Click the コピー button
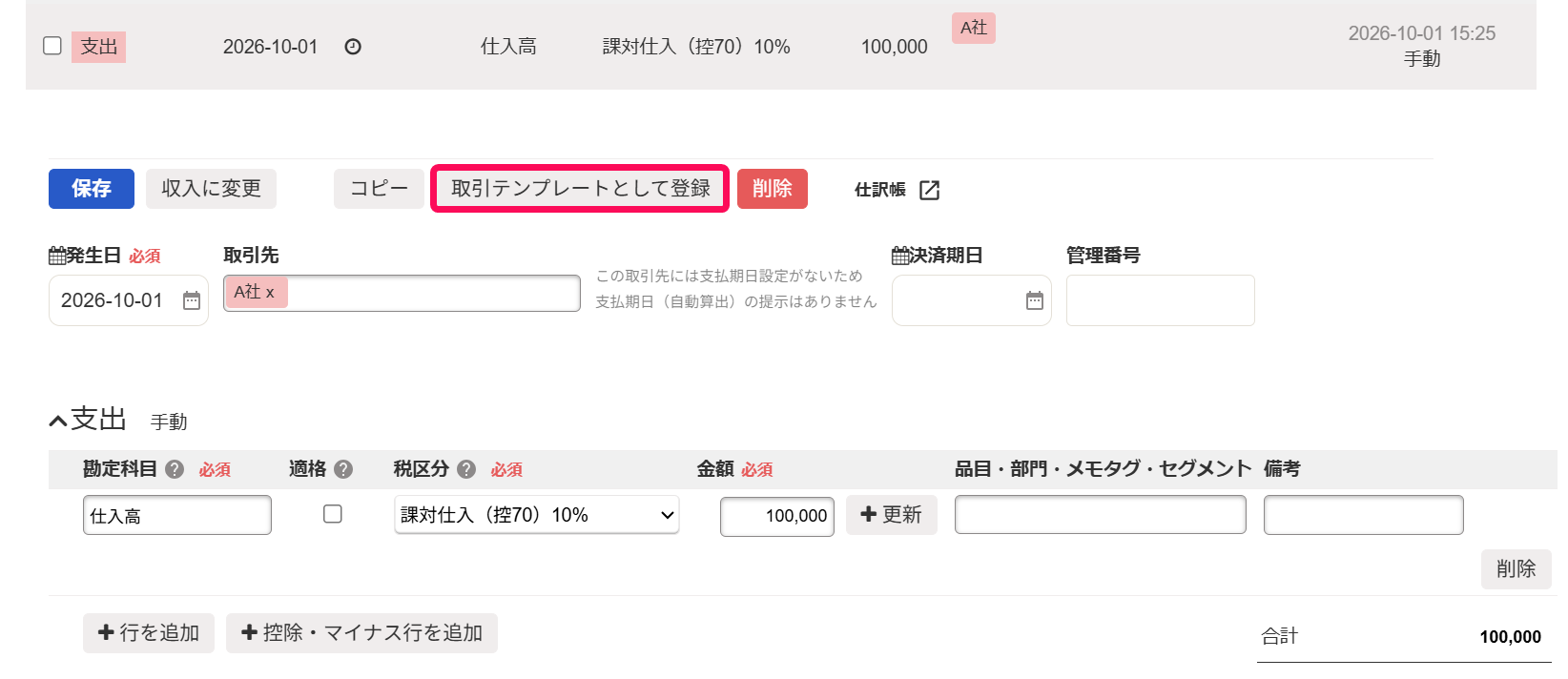This screenshot has height=679, width=1568. click(x=379, y=189)
